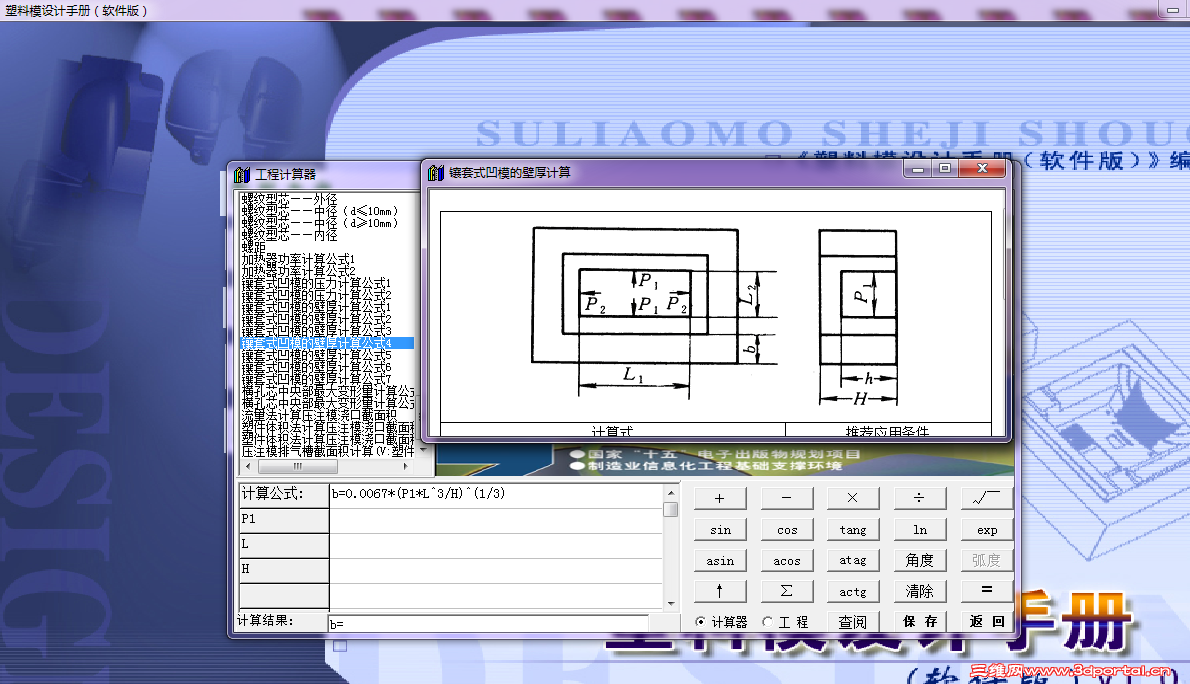Image resolution: width=1190 pixels, height=684 pixels.
Task: Click the multiplication × button
Action: point(853,497)
